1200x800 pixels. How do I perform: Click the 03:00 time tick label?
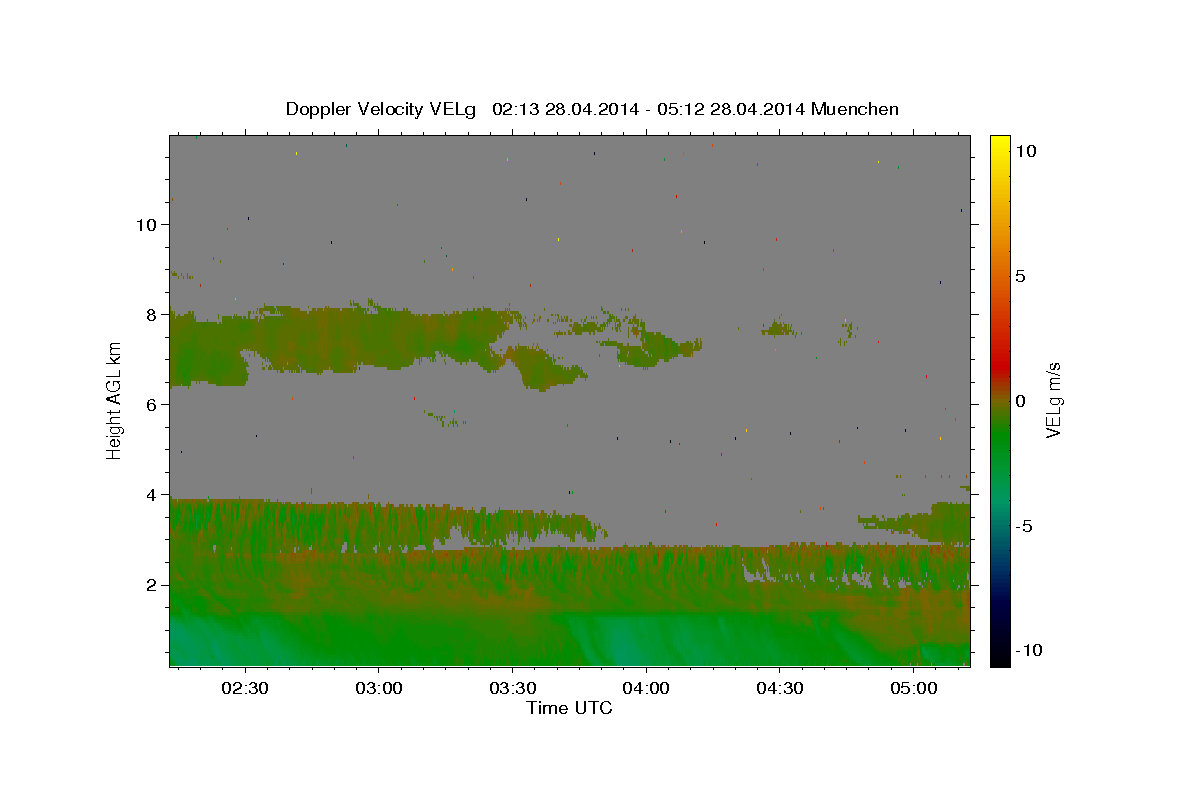click(379, 688)
